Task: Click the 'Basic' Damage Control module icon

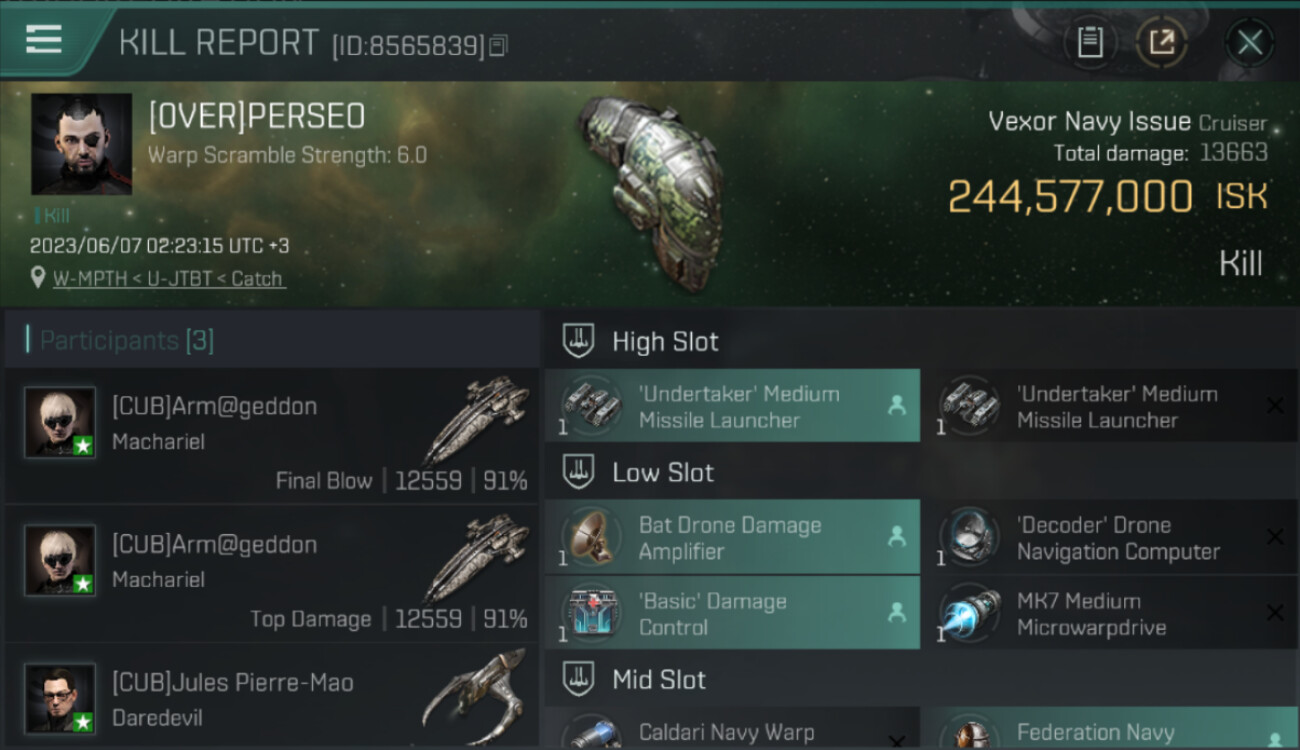Action: click(591, 614)
